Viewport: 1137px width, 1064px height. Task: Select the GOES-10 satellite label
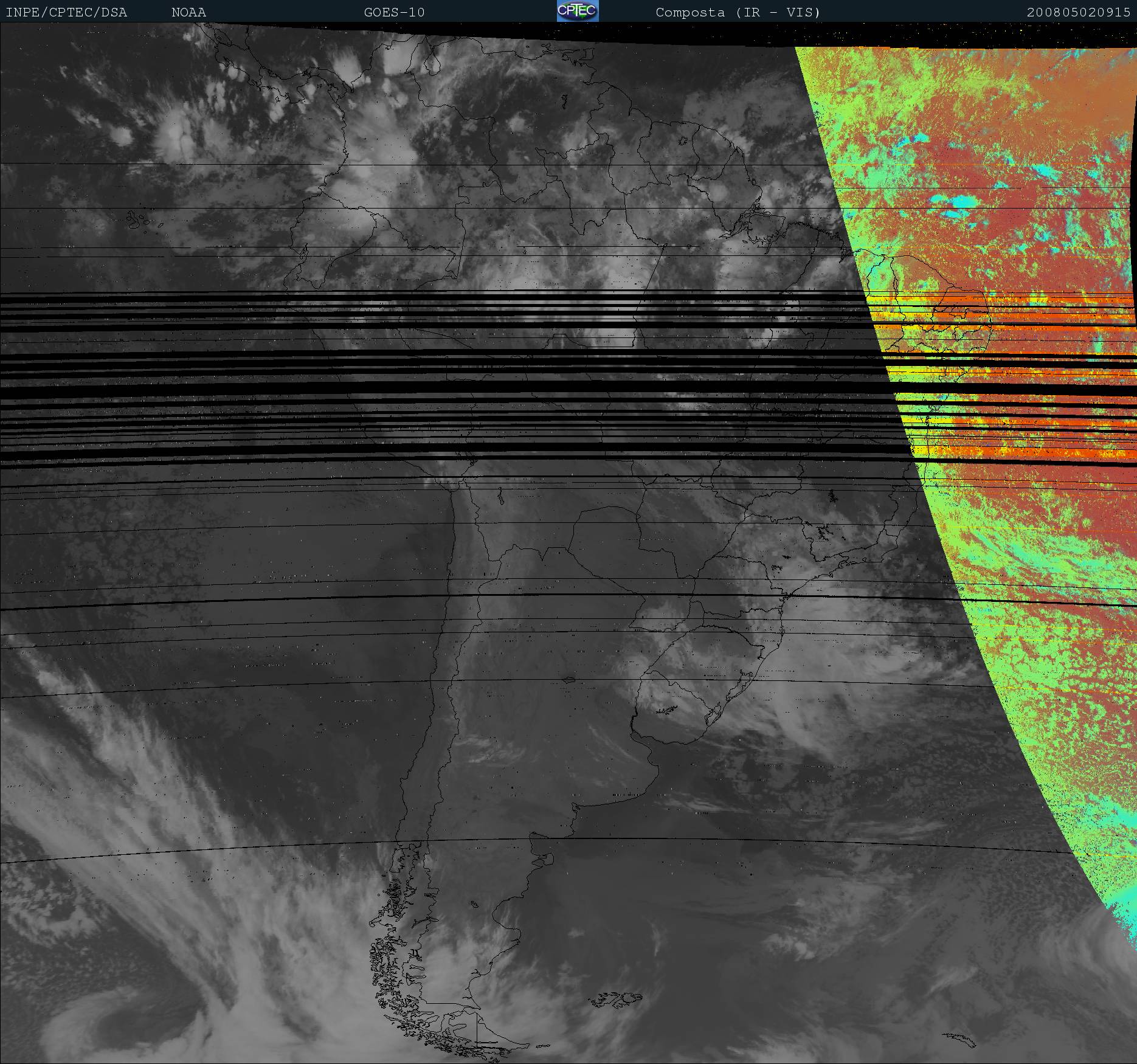394,12
